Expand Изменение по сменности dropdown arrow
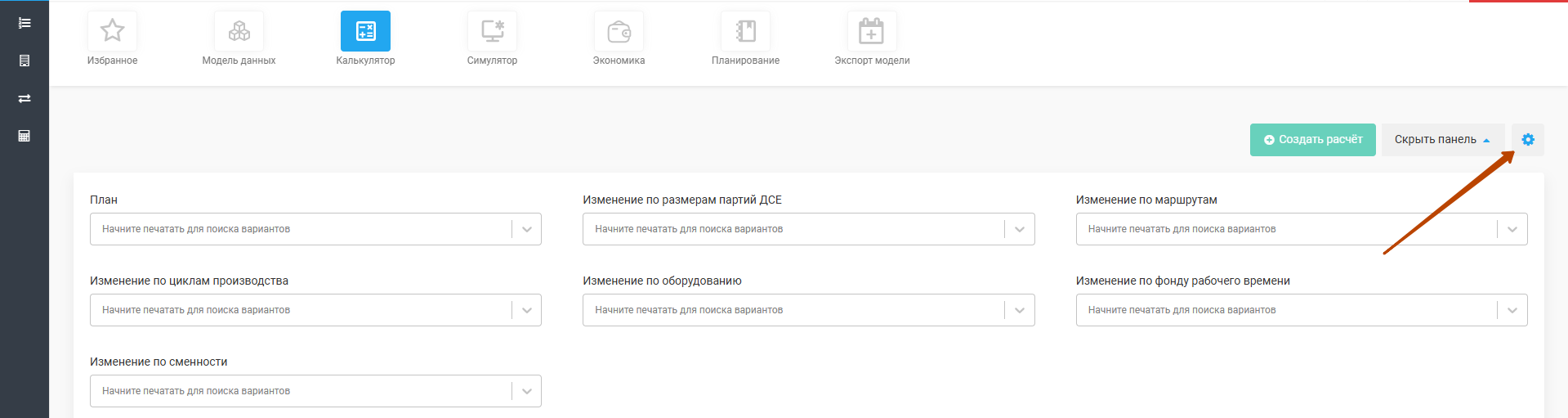The height and width of the screenshot is (418, 1568). tap(527, 391)
